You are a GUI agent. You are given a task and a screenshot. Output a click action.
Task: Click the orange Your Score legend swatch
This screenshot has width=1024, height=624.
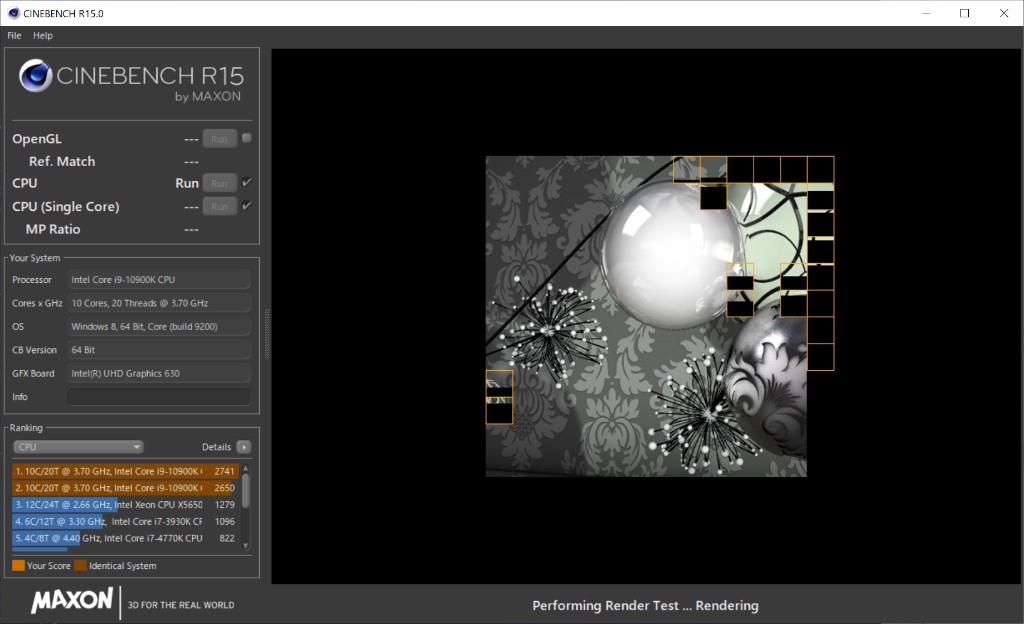(18, 566)
